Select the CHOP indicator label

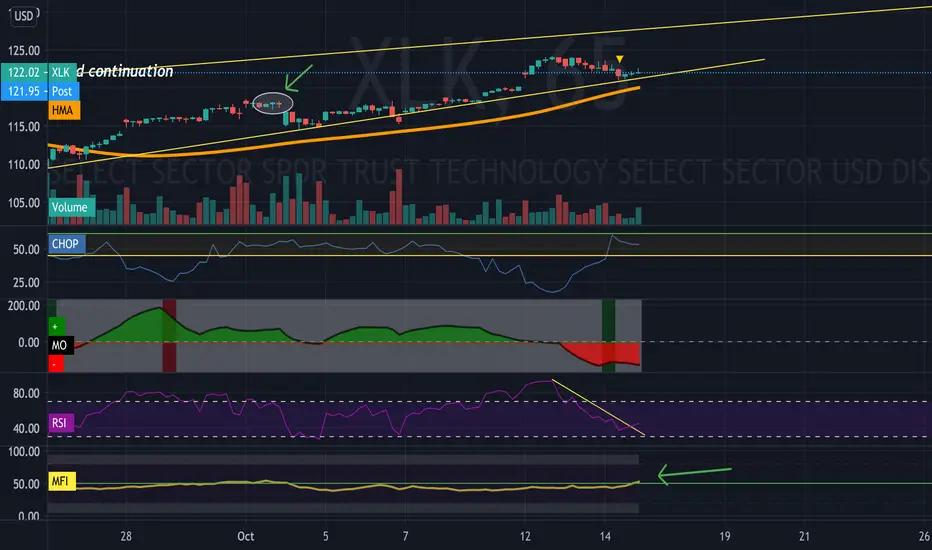pos(66,244)
